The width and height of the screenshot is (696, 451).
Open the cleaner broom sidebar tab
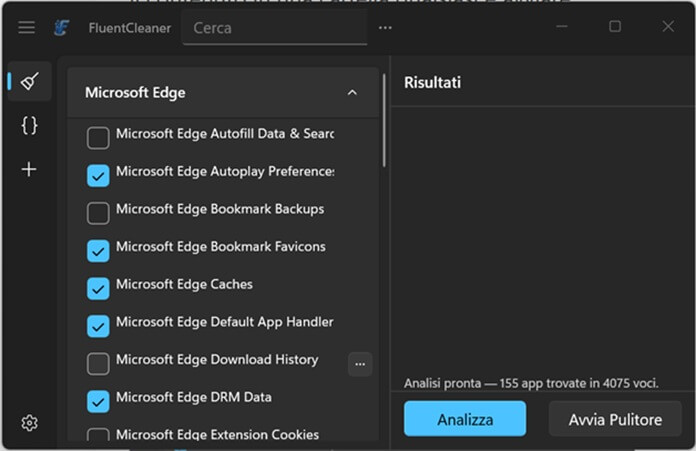coord(30,81)
